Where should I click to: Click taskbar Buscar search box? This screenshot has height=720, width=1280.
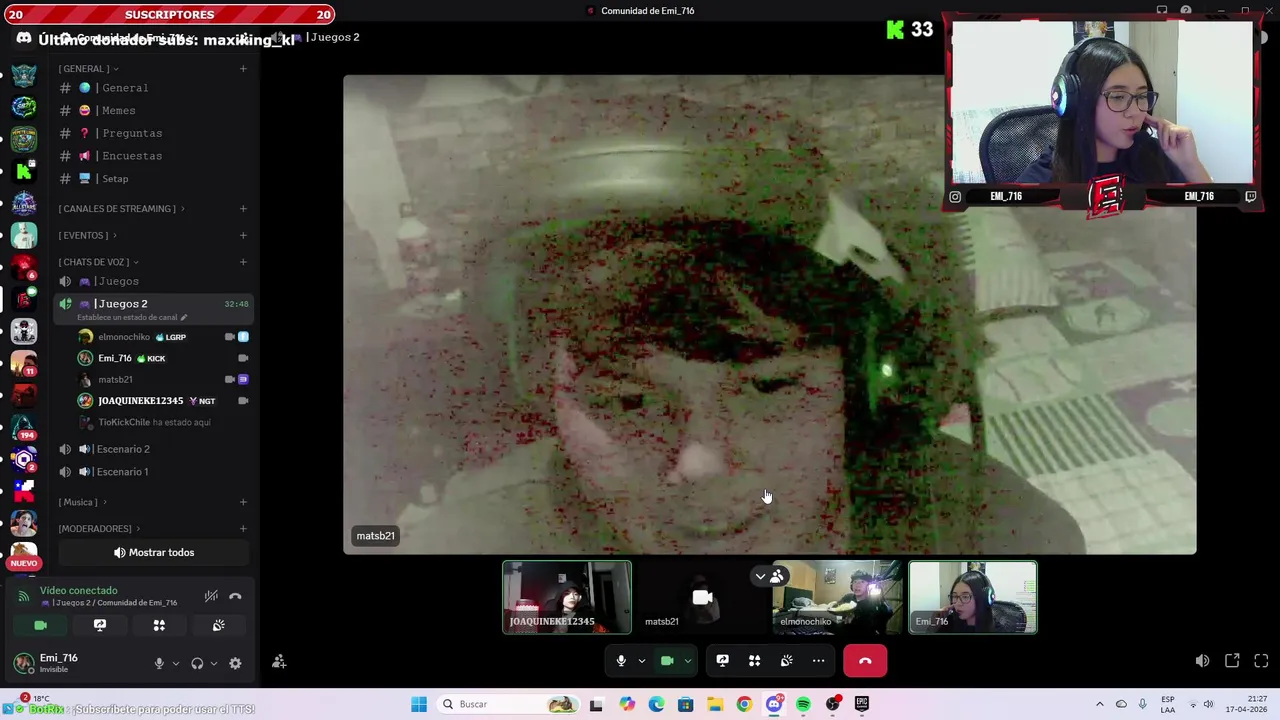coord(508,705)
